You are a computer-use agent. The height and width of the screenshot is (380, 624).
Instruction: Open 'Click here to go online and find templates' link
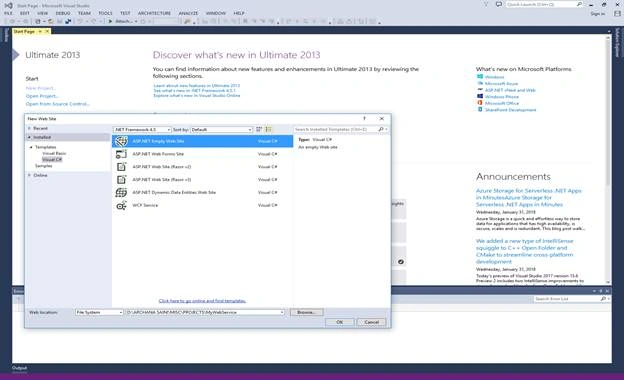202,301
